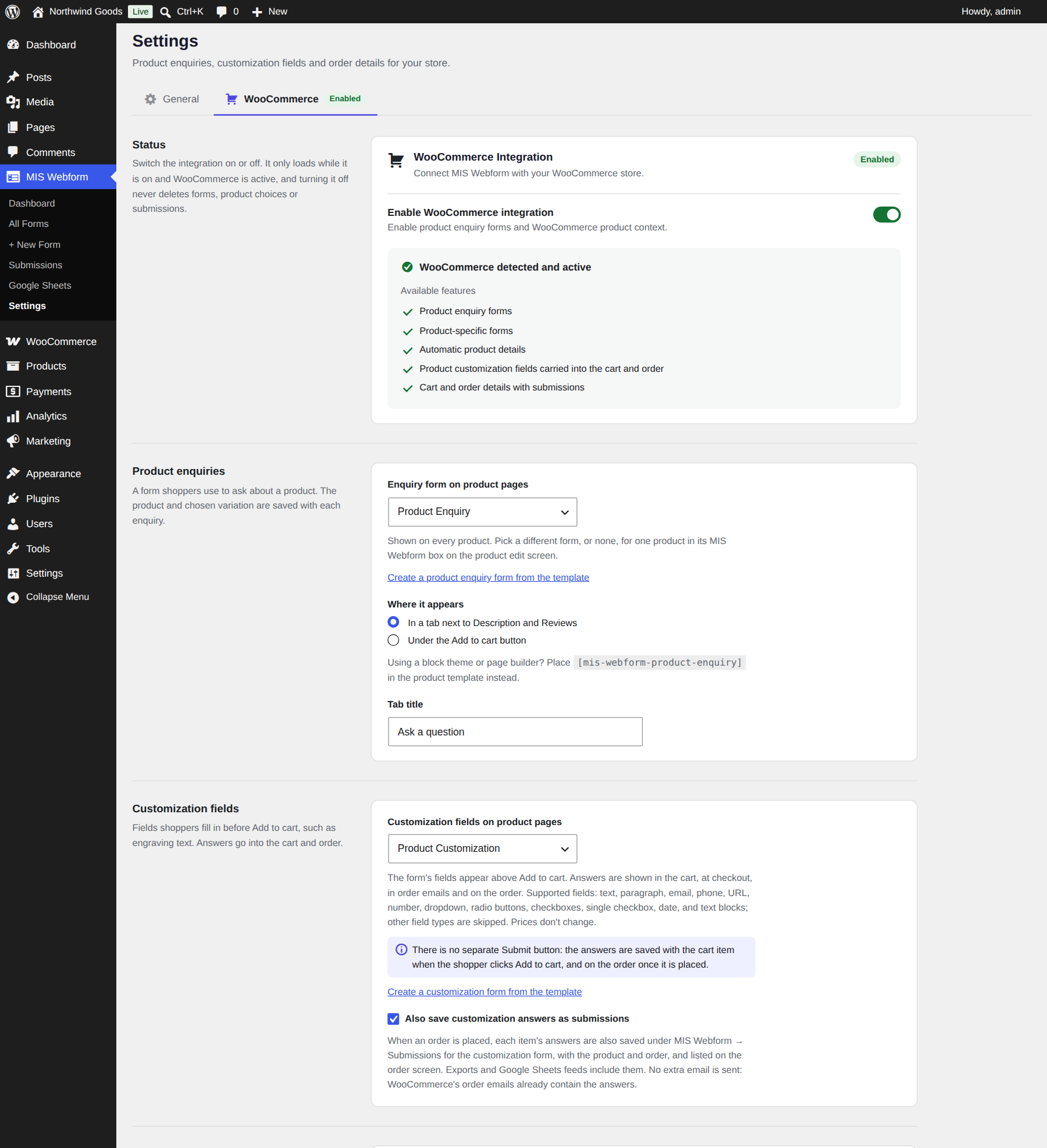This screenshot has height=1148, width=1047.
Task: Click the Tools wrench icon
Action: point(13,549)
